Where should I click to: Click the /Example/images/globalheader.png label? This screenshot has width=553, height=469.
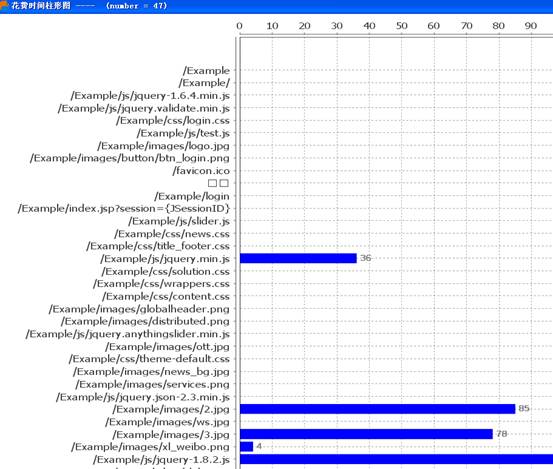(x=139, y=309)
